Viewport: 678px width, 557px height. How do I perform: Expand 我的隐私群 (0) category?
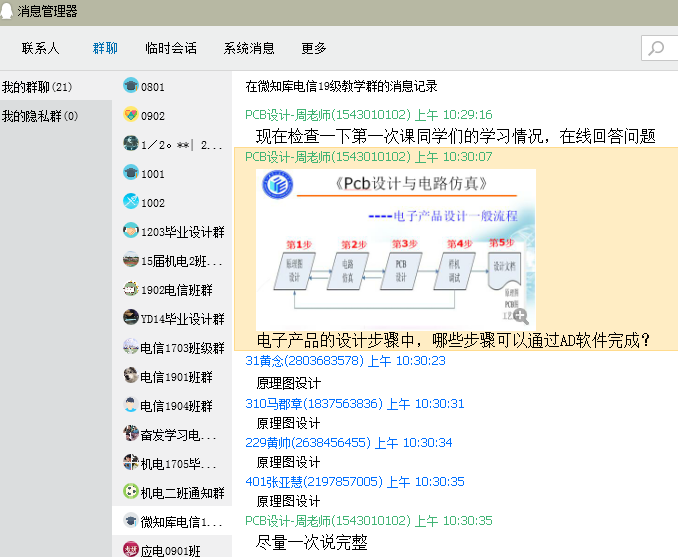tap(40, 116)
